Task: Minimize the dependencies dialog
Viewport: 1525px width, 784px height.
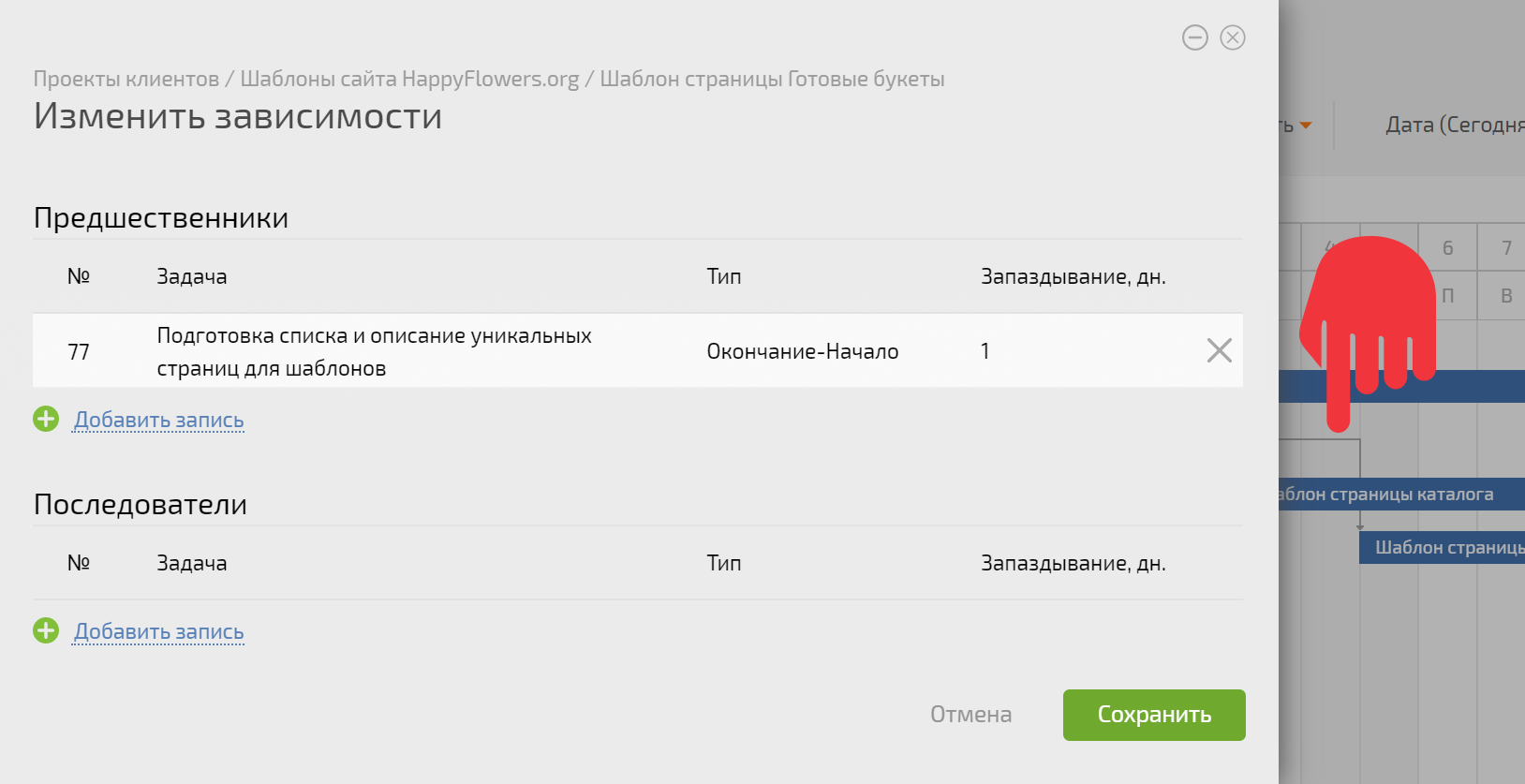Action: 1194,37
